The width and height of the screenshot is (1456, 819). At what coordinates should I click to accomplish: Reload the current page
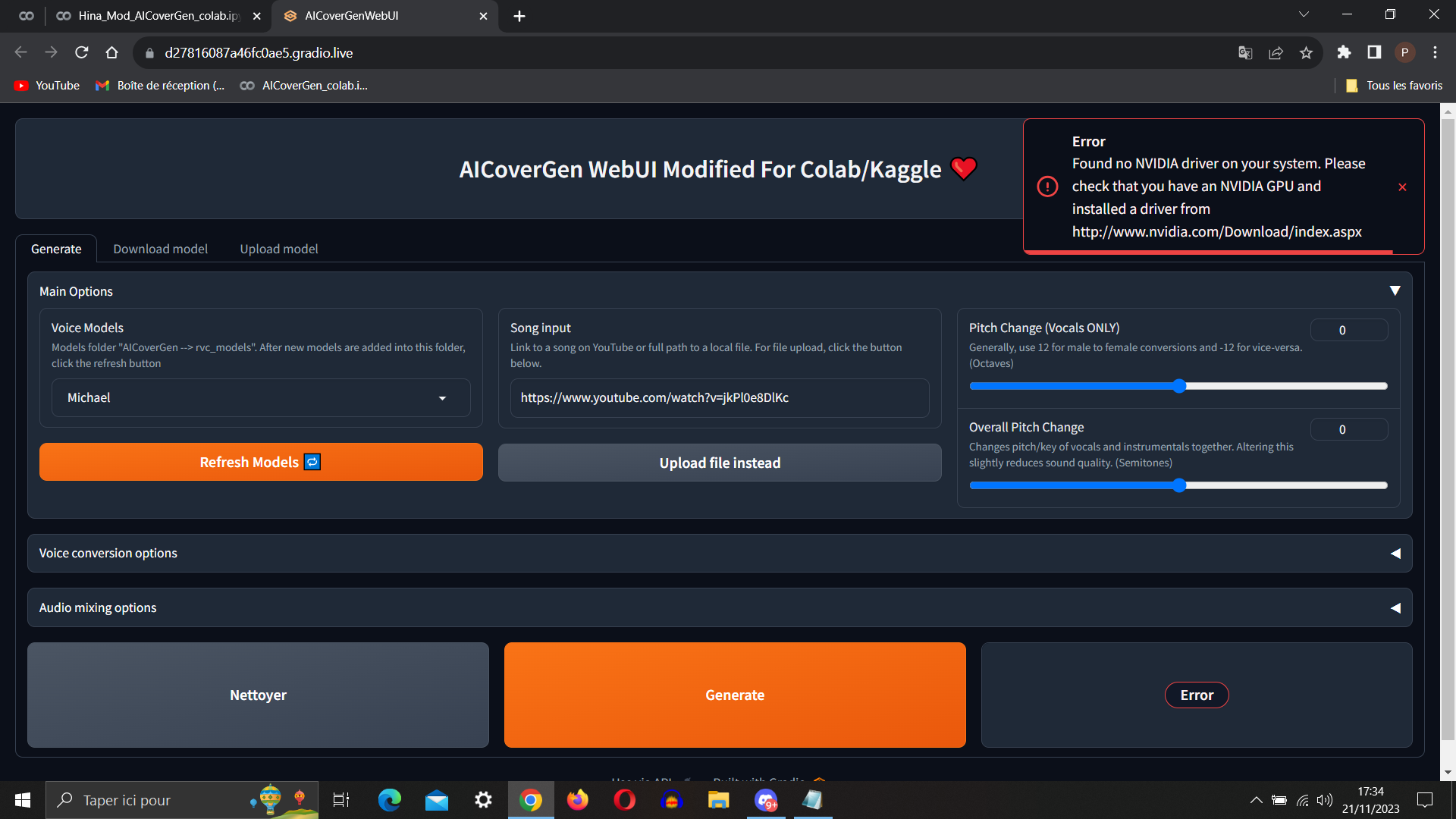[82, 52]
